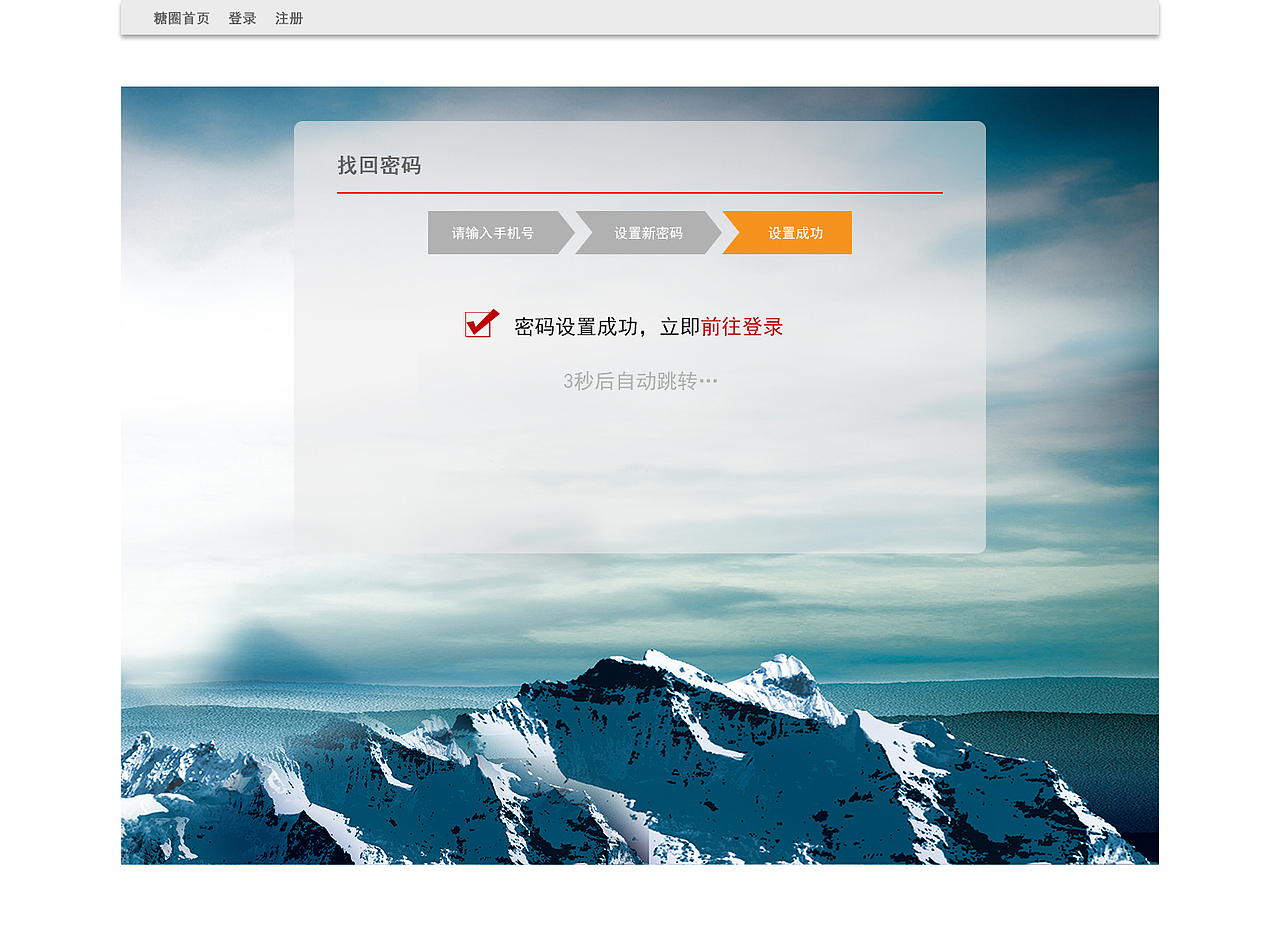Click the 3秒后自动跳转 countdown text

point(640,380)
